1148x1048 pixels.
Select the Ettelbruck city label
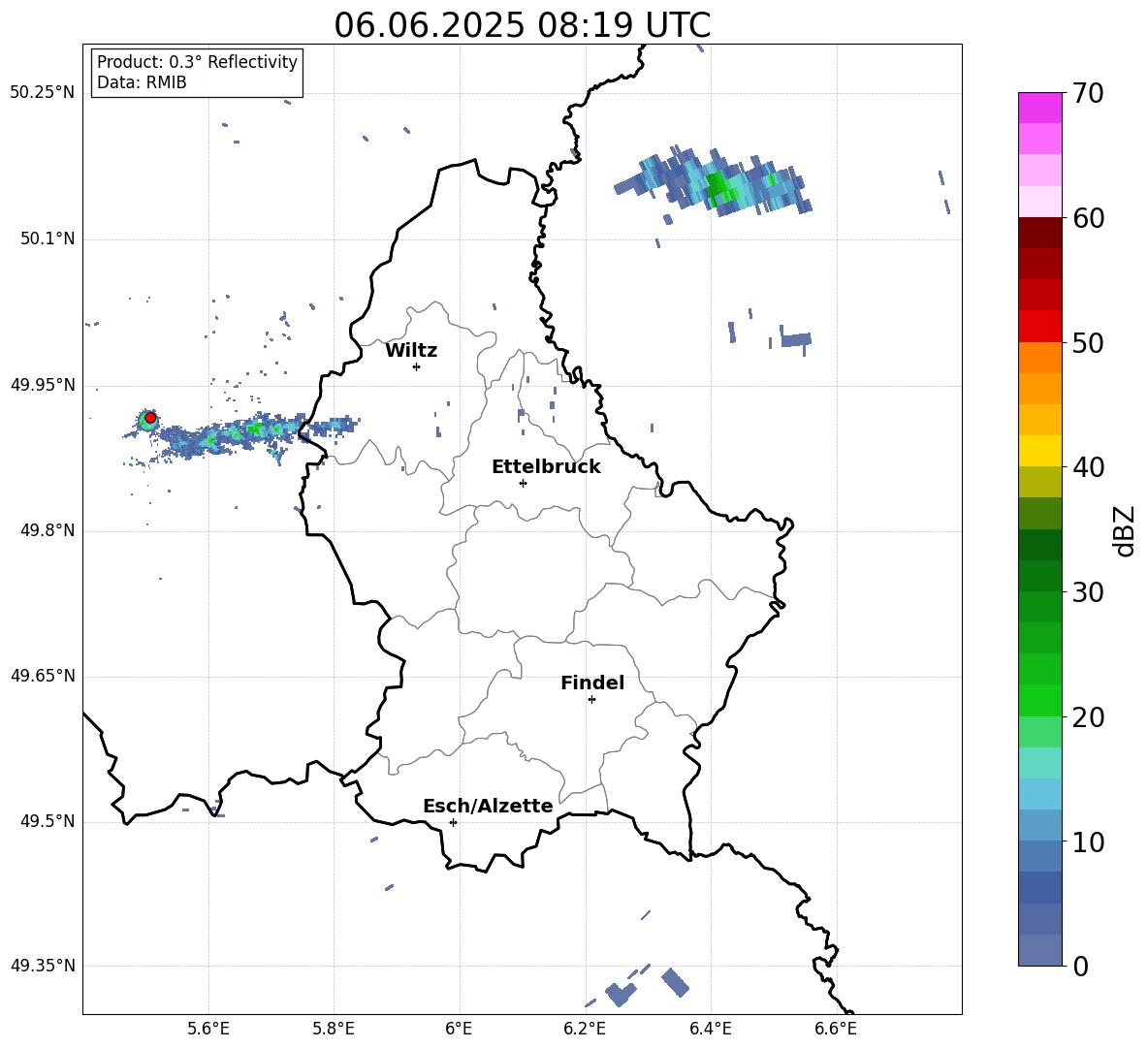point(546,467)
